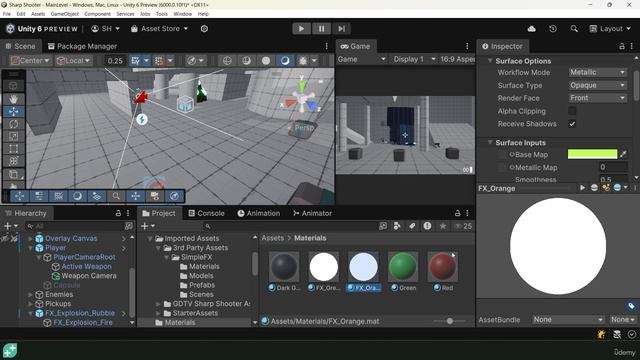Click the Step frame button
Image resolution: width=640 pixels, height=360 pixels.
341,29
